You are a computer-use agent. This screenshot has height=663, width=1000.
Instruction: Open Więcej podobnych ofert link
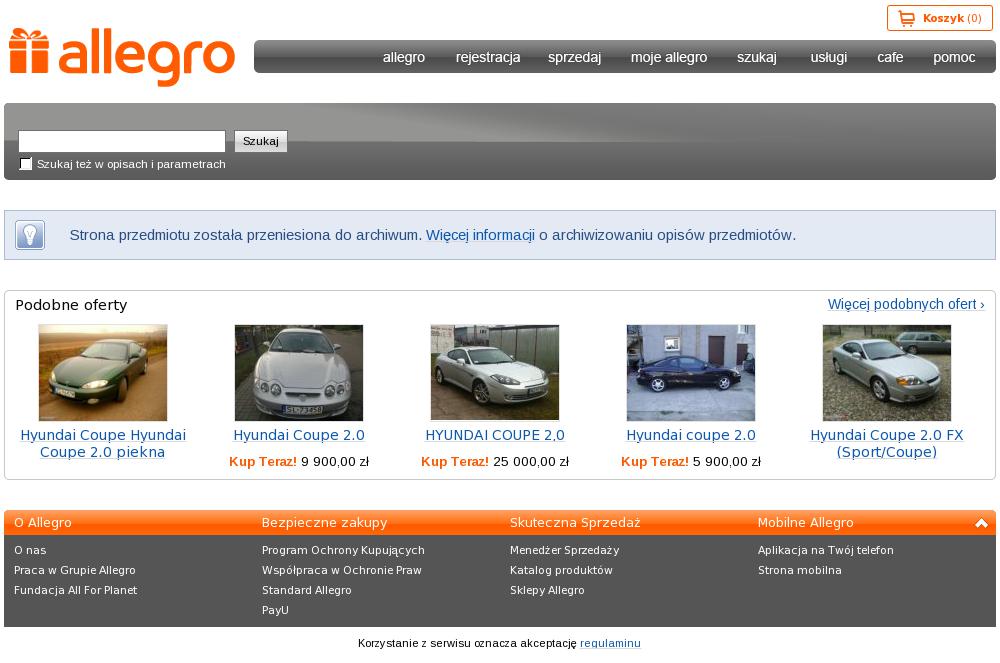tap(906, 304)
